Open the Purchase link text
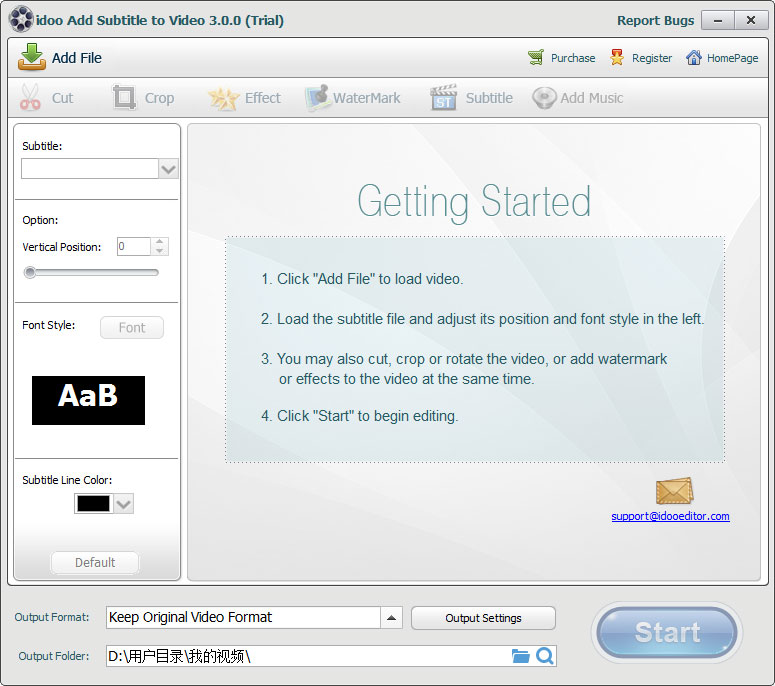The width and height of the screenshot is (775, 686). (x=573, y=58)
